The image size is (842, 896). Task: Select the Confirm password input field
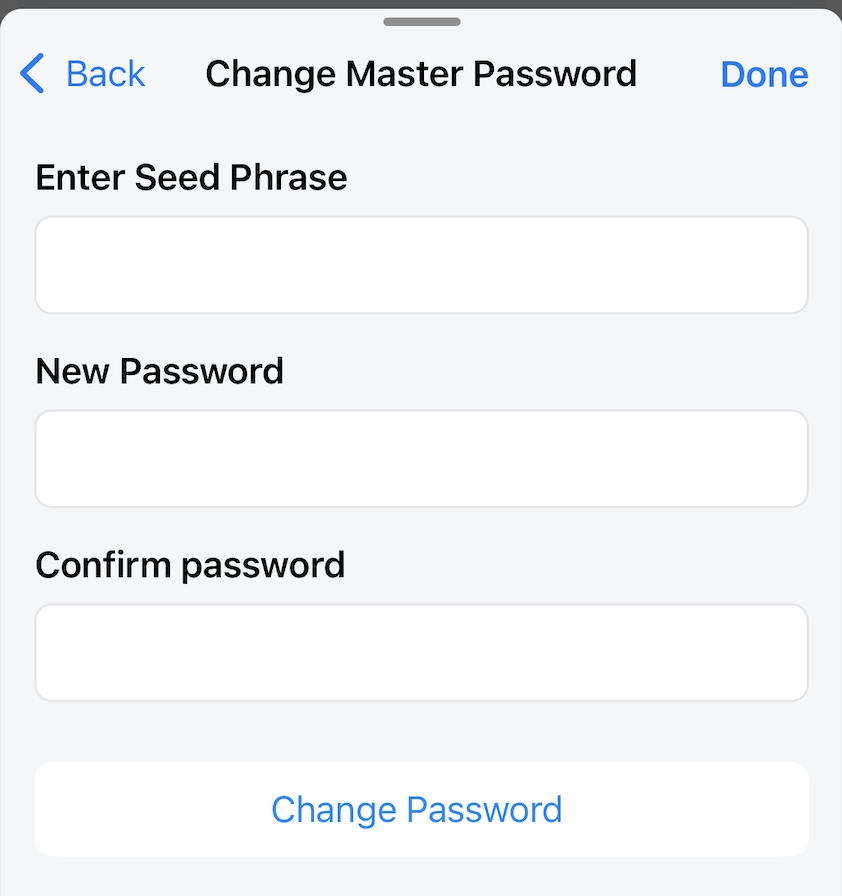(x=421, y=652)
